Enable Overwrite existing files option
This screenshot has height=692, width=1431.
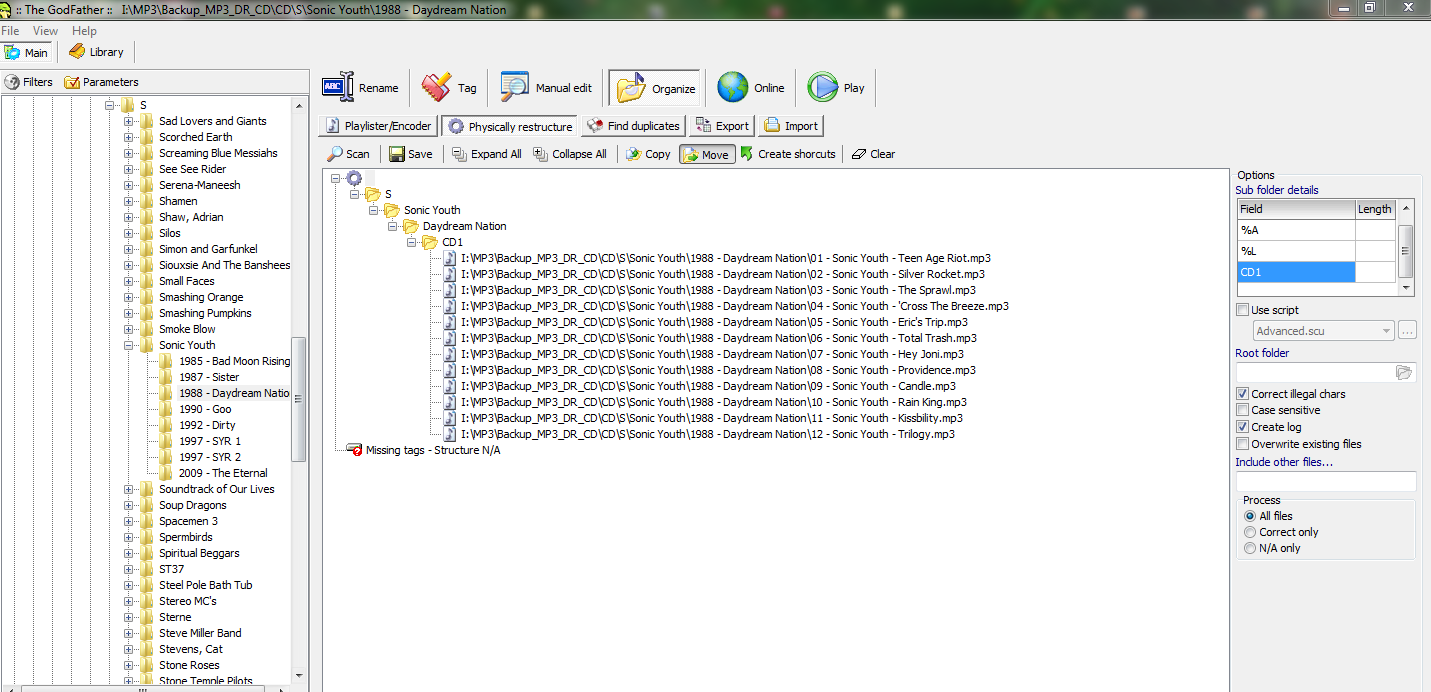[1243, 444]
